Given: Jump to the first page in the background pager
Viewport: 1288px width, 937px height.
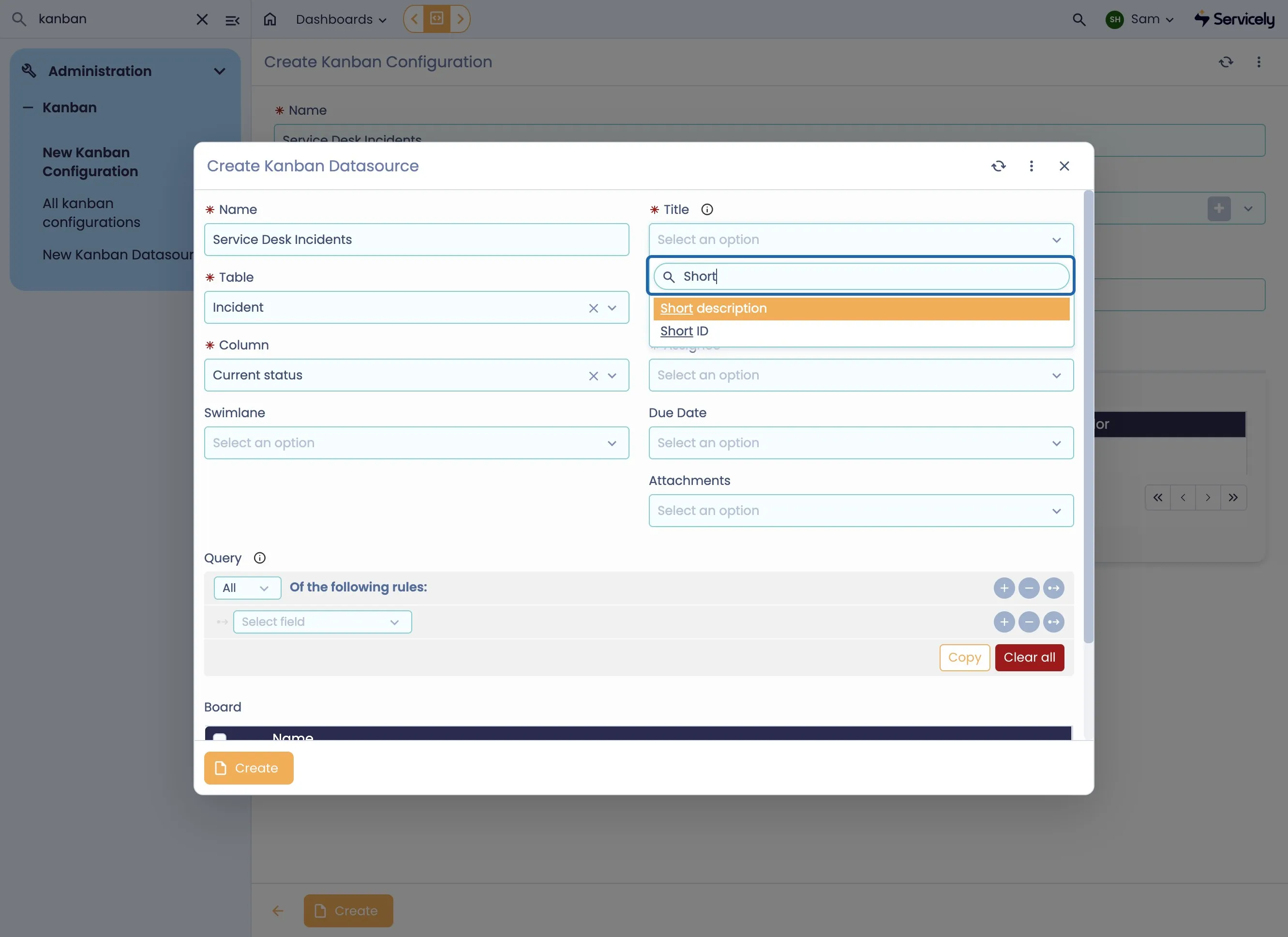Looking at the screenshot, I should pos(1158,498).
